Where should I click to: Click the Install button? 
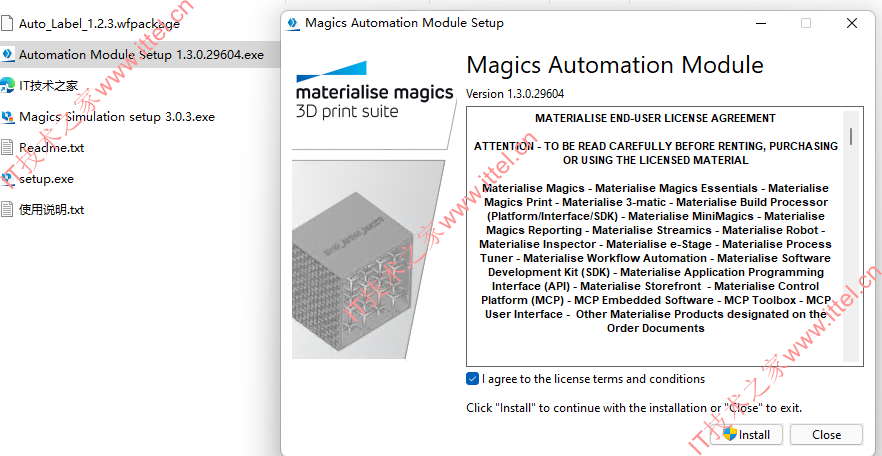[747, 435]
